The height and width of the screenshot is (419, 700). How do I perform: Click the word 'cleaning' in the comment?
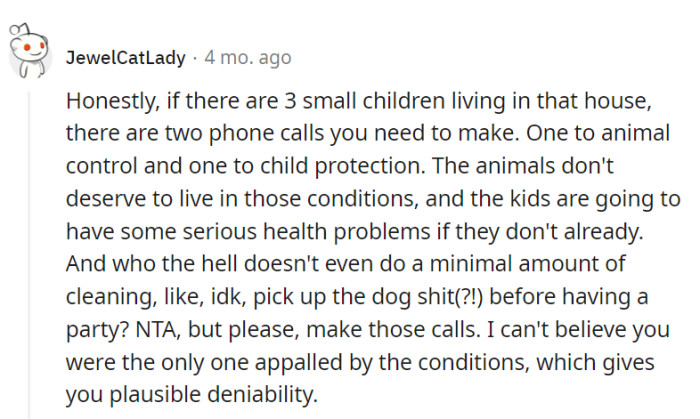(x=105, y=297)
